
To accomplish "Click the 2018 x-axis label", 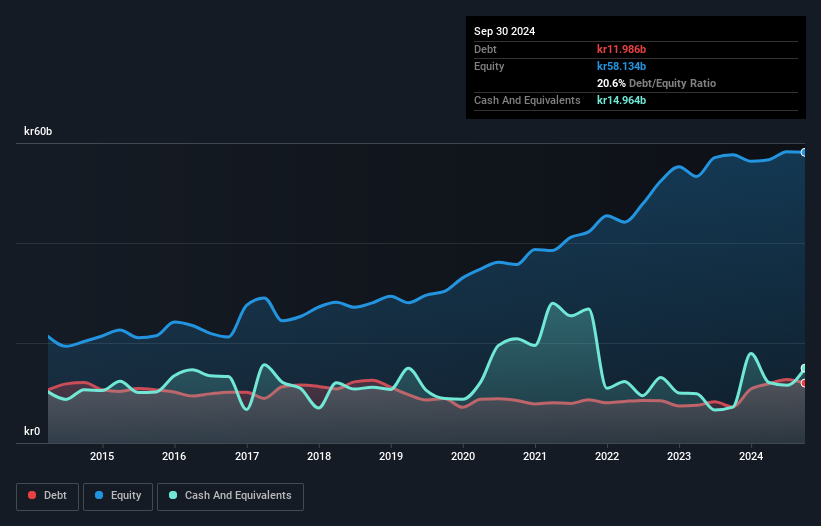I will (x=319, y=456).
